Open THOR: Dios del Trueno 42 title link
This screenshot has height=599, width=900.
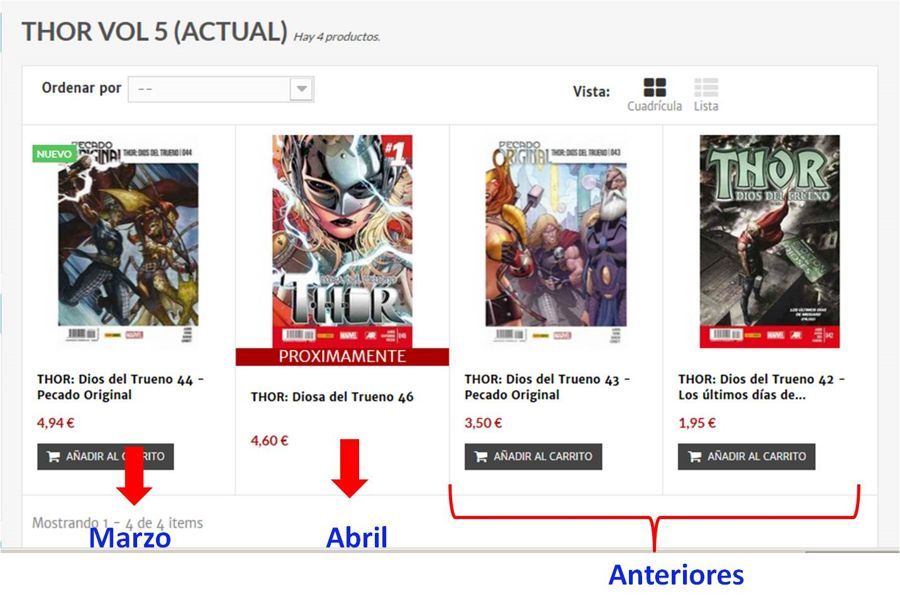[x=761, y=387]
